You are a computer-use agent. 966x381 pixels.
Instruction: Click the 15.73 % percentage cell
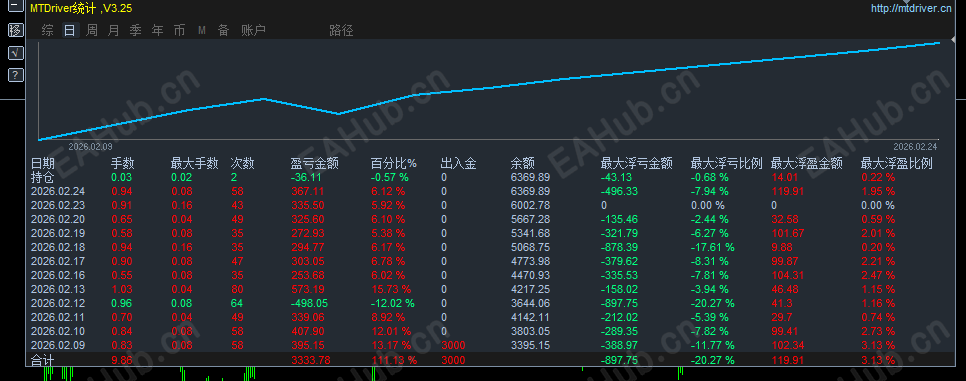[x=391, y=289]
